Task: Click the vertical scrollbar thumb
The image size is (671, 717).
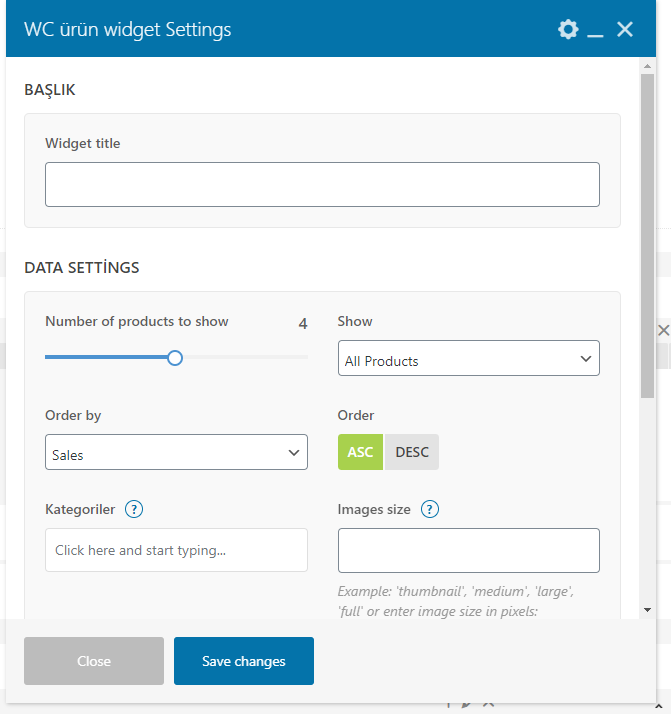Action: point(647,230)
